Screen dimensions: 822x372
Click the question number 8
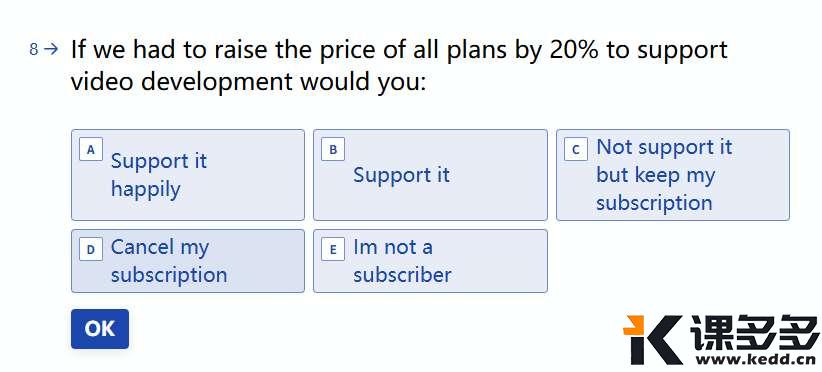tap(34, 50)
